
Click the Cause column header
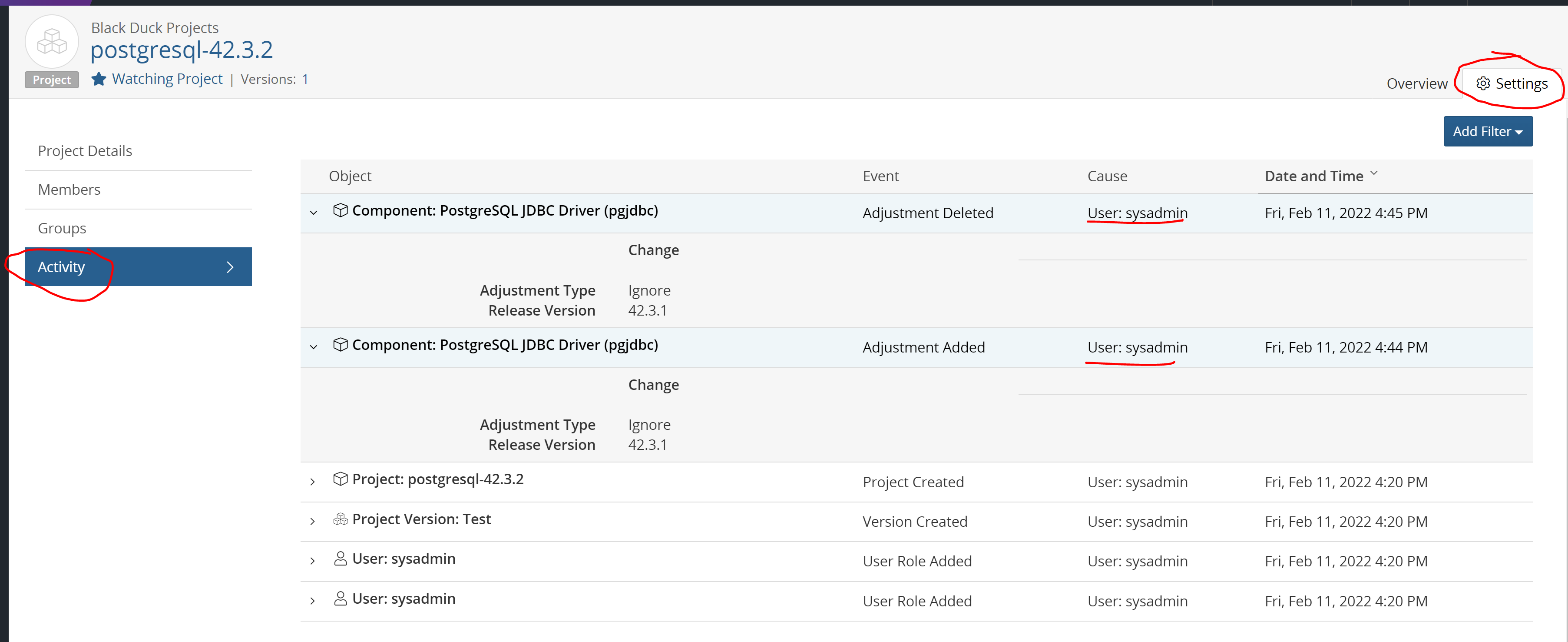pos(1107,176)
